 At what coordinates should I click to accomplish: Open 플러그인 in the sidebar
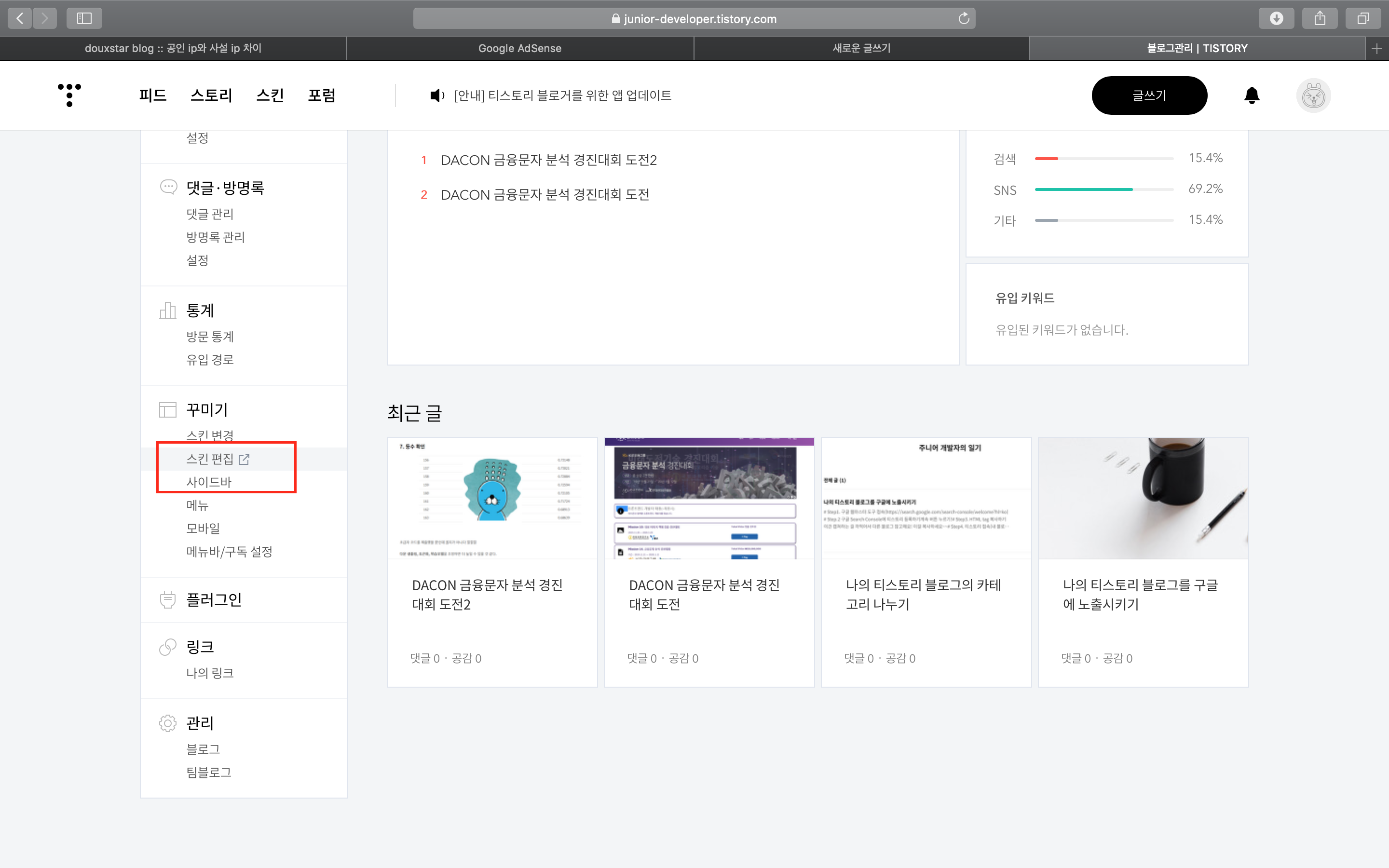click(214, 600)
